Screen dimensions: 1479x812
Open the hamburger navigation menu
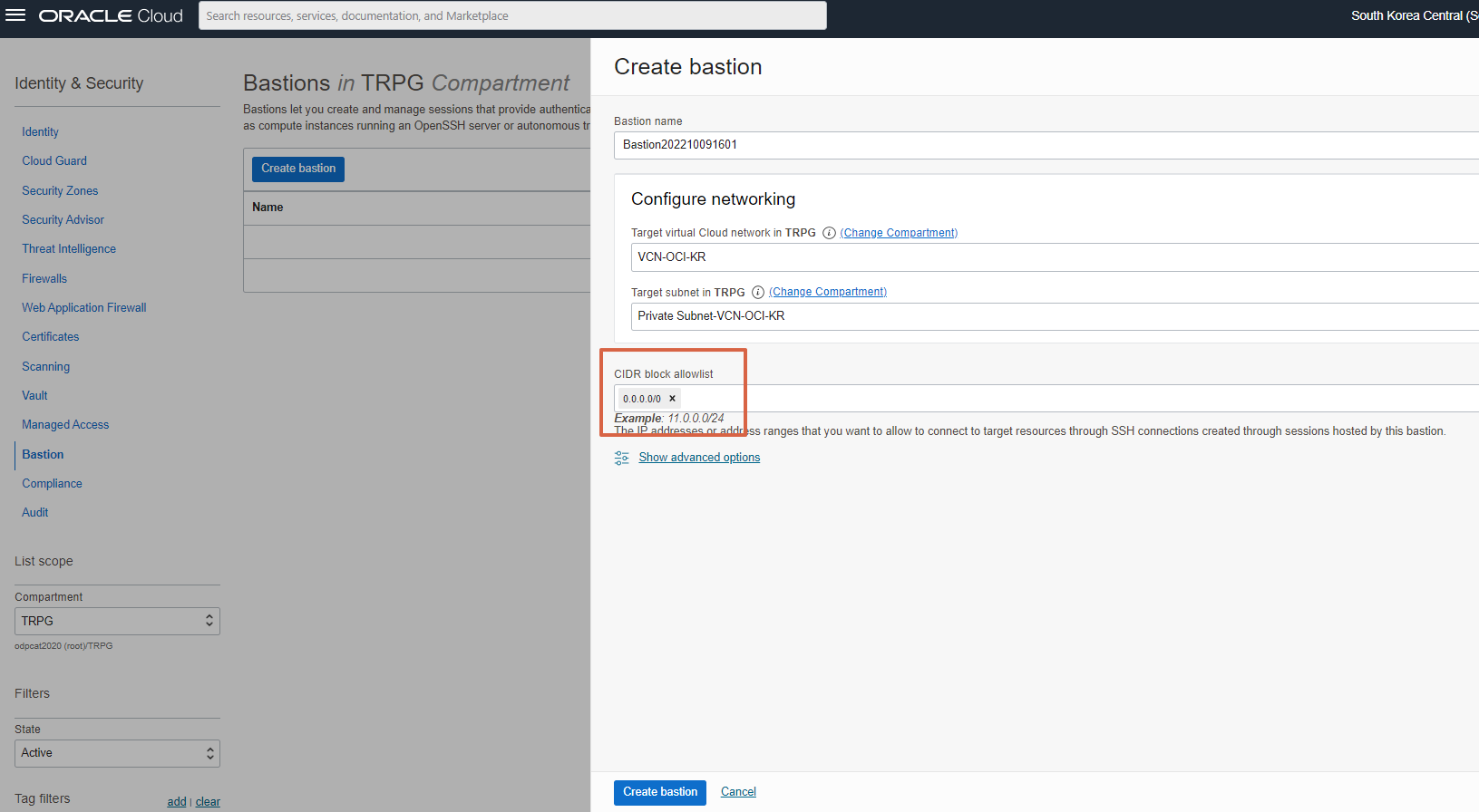15,15
